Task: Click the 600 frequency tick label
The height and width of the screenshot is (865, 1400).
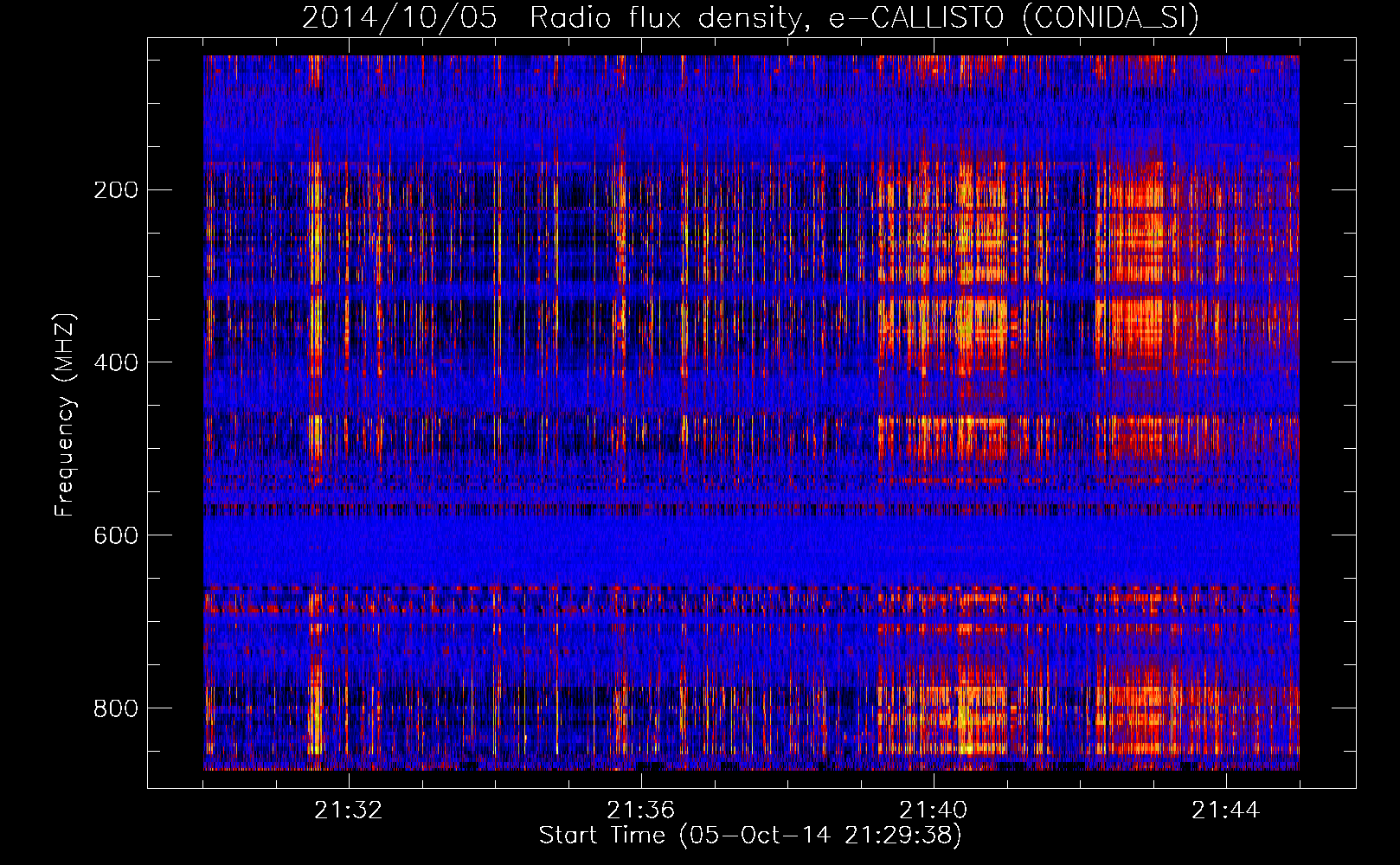Action: coord(116,535)
